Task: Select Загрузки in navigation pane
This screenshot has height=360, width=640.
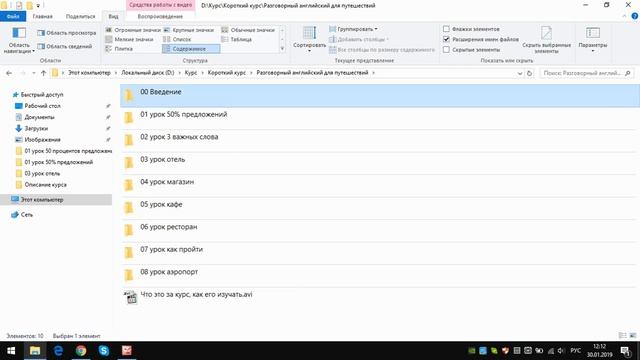Action: pyautogui.click(x=36, y=128)
